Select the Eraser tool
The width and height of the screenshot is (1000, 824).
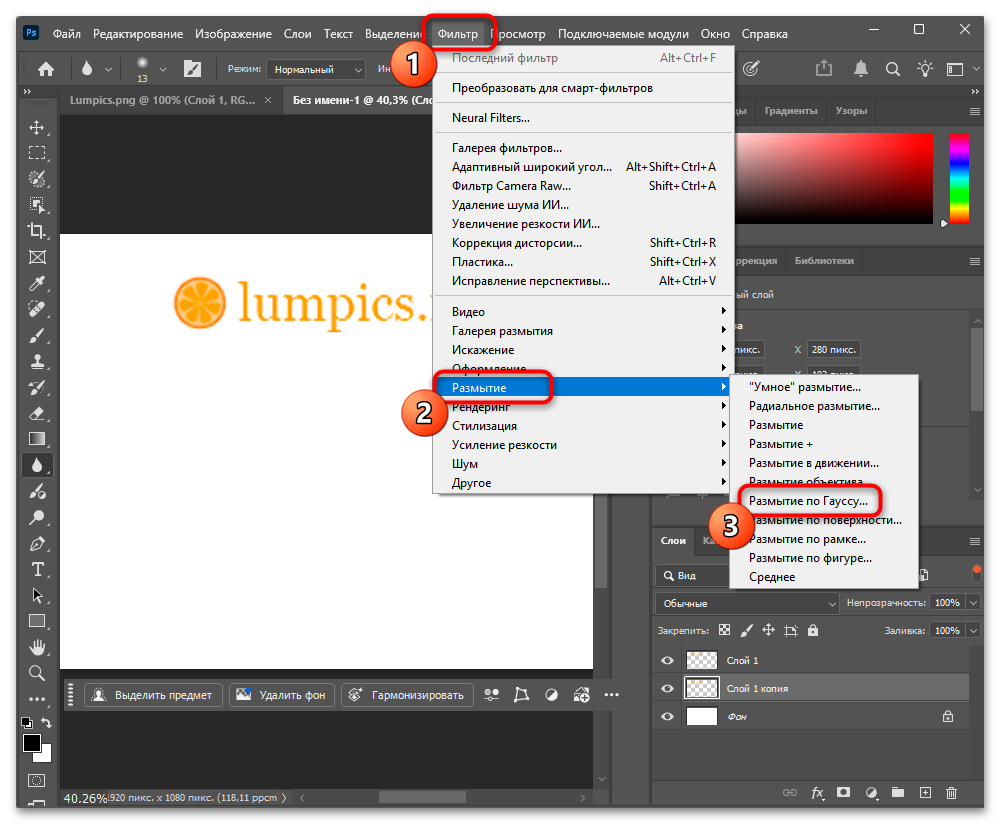pos(37,413)
